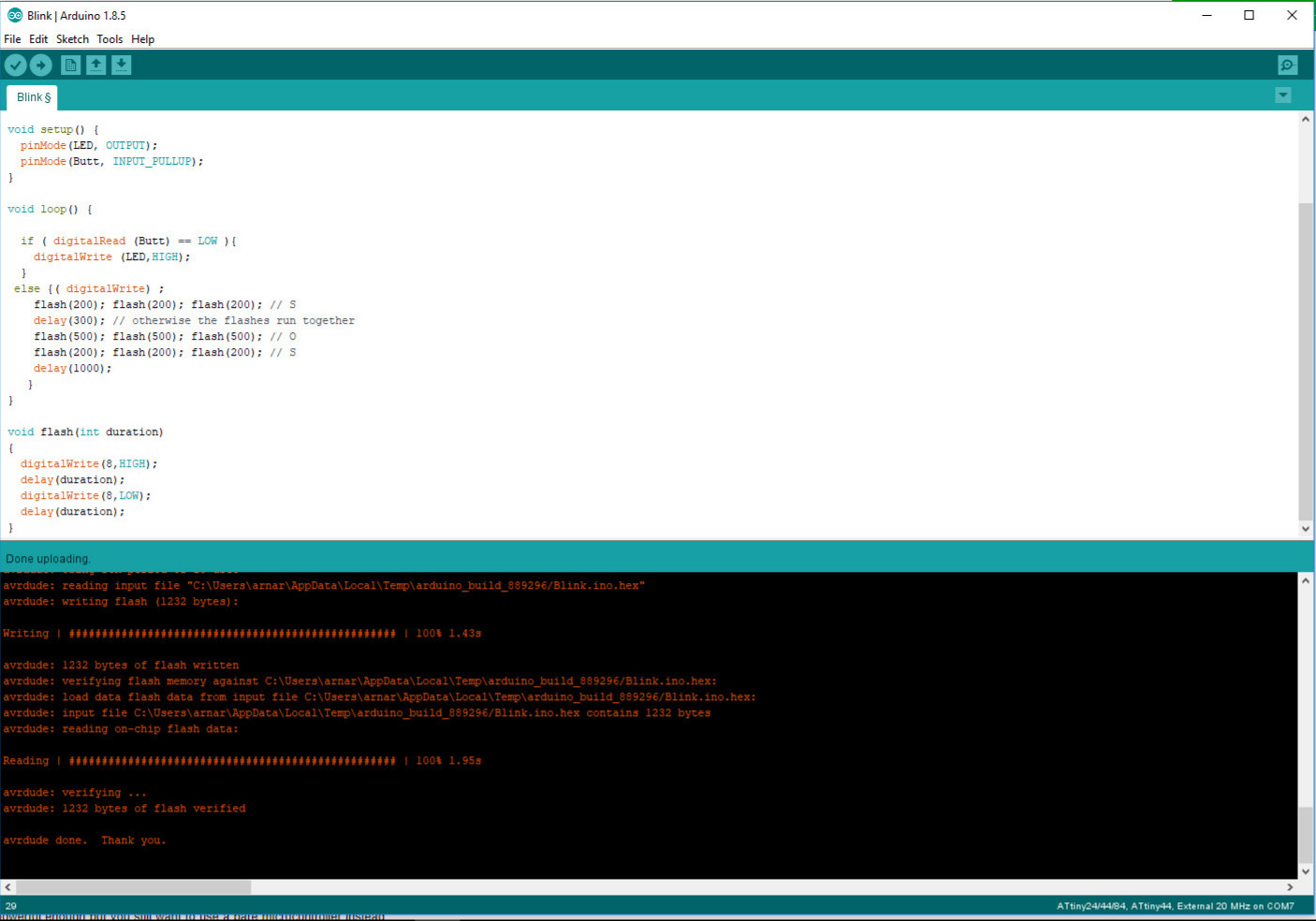Open the File menu
The width and height of the screenshot is (1316, 921).
tap(12, 39)
